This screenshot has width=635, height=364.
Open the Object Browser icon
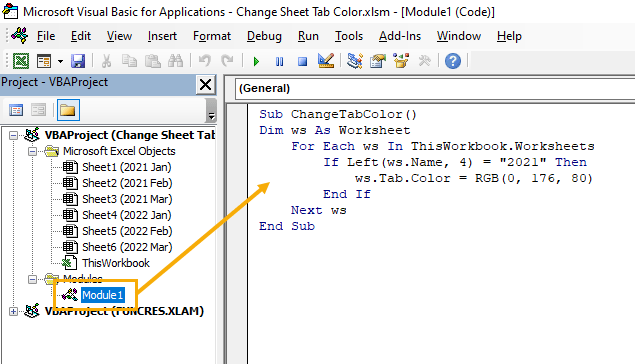401,61
